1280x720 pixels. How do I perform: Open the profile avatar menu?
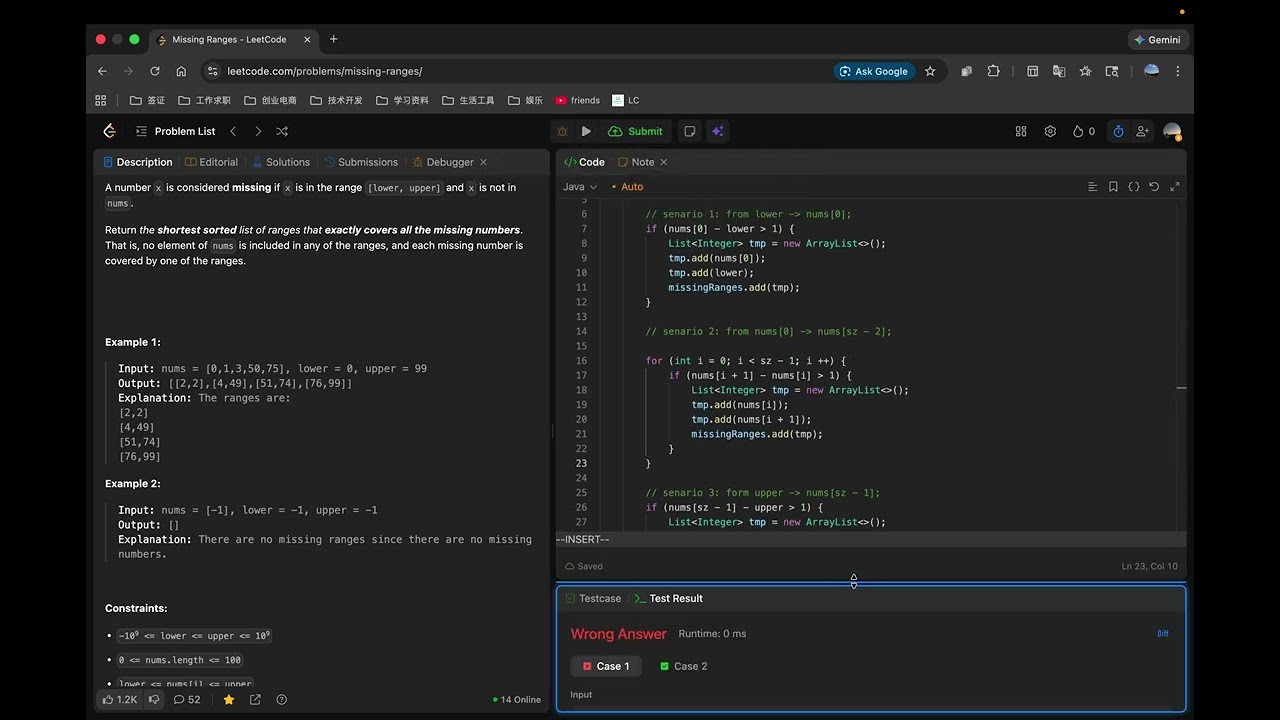click(x=1172, y=131)
